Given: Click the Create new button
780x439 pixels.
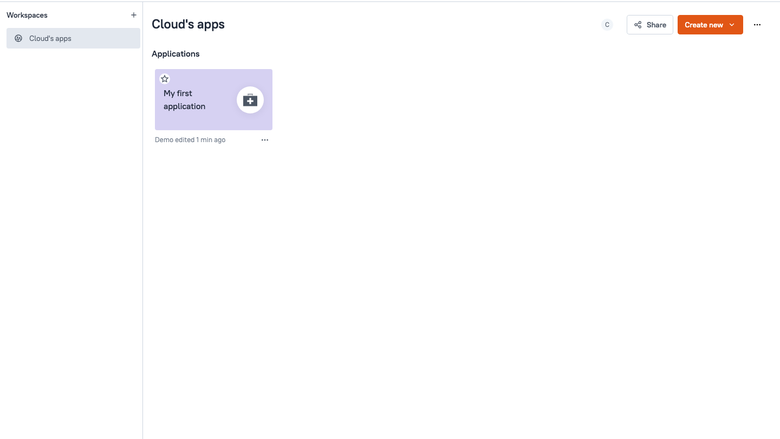Looking at the screenshot, I should coord(710,24).
